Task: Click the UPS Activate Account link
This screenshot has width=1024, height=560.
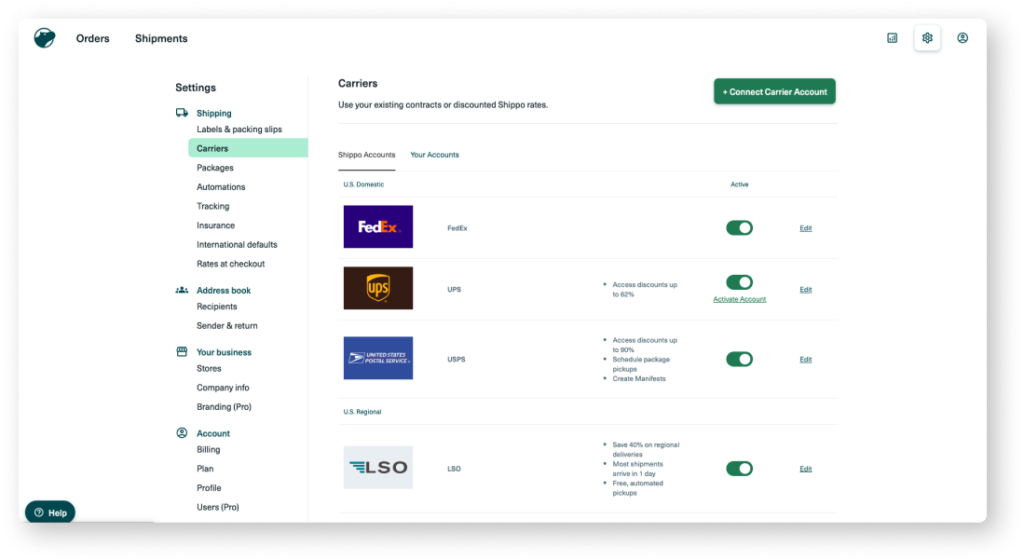Action: 739,299
